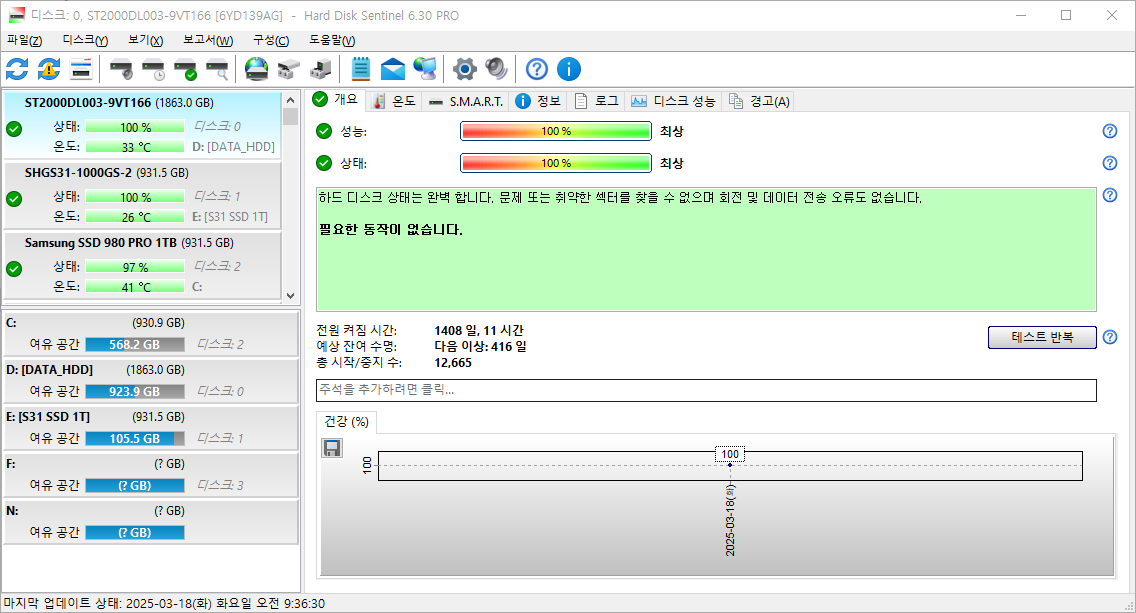Open the 보기(X) menu
The width and height of the screenshot is (1136, 613).
(145, 41)
